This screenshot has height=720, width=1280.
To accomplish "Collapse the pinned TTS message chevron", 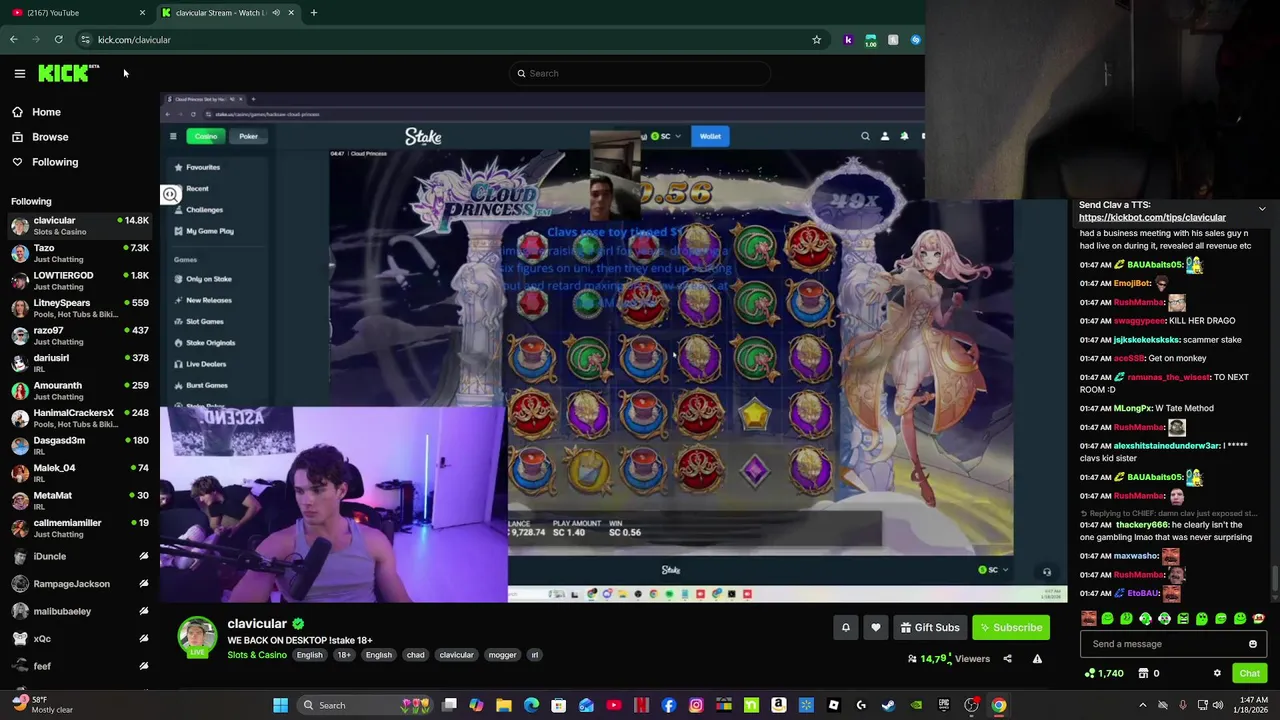I will pos(1262,209).
